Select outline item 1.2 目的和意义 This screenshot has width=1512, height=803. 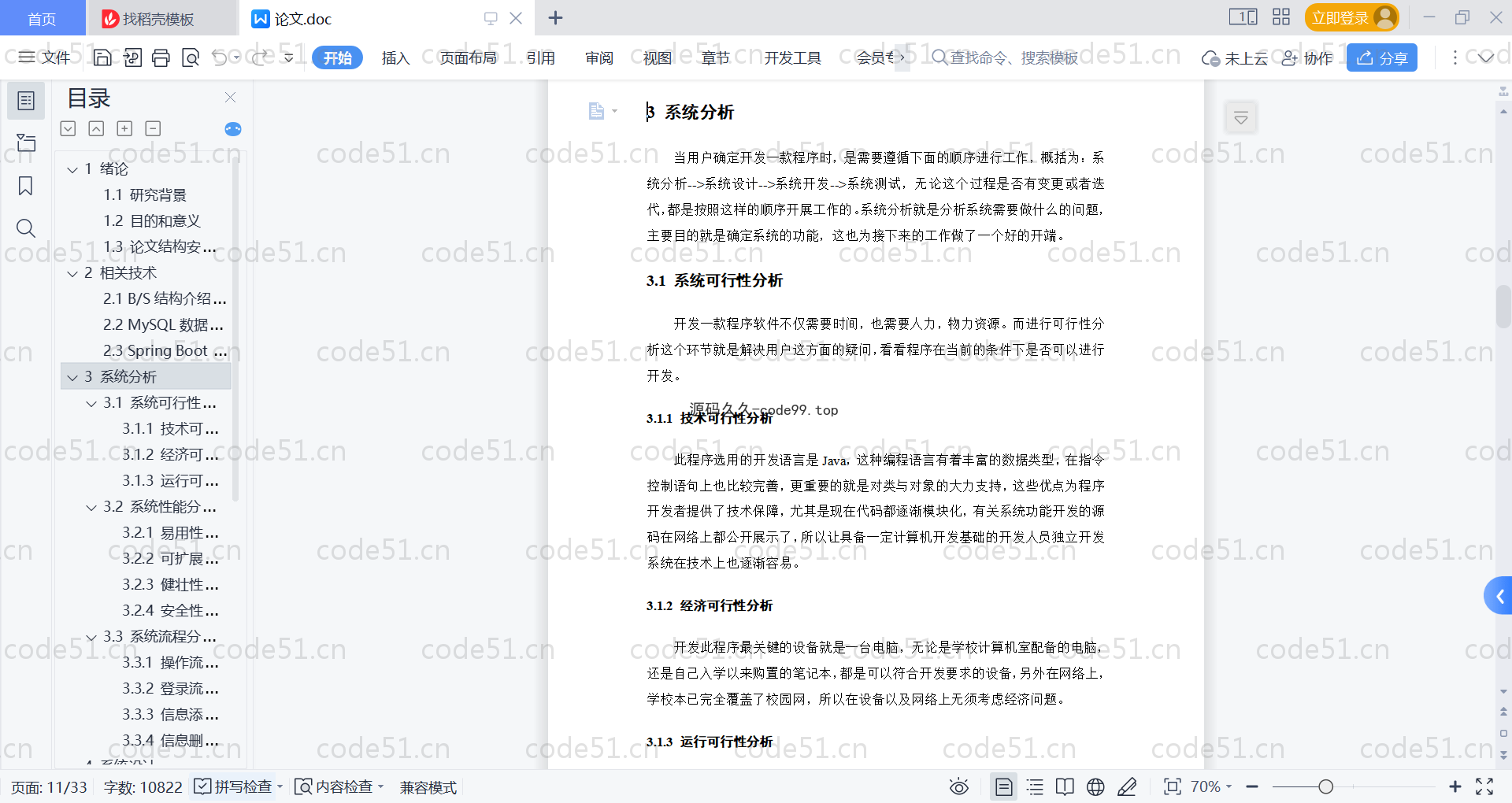pyautogui.click(x=152, y=221)
